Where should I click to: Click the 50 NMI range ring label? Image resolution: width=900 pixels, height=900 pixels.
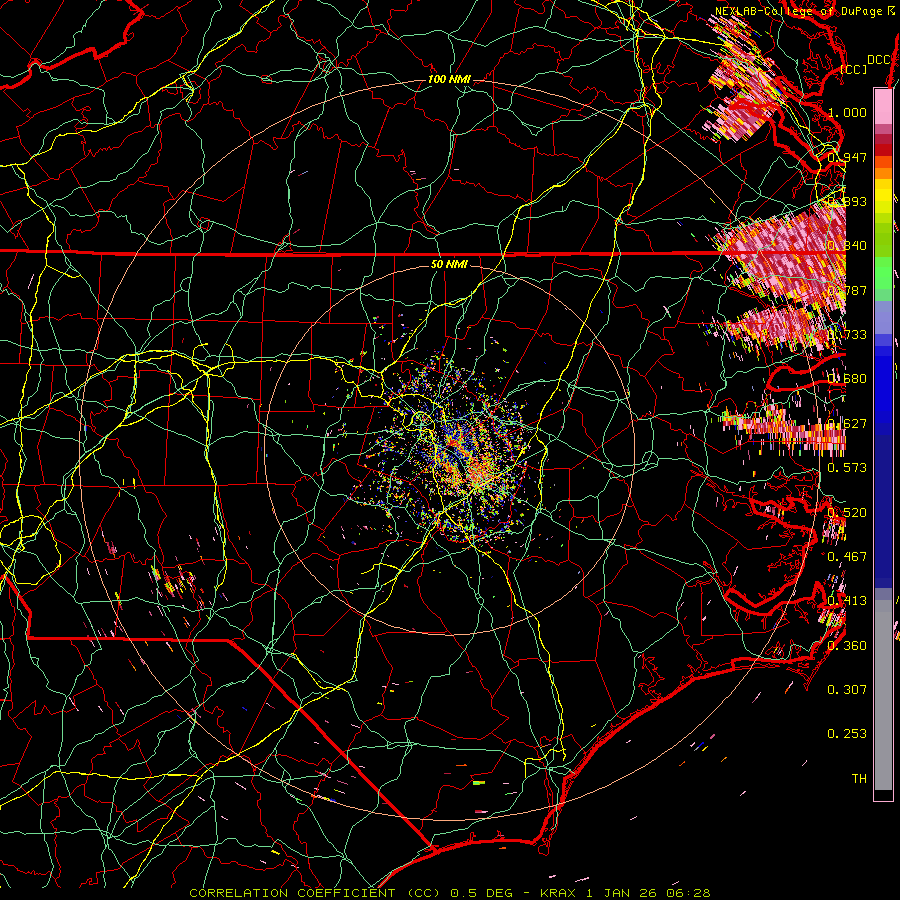pyautogui.click(x=449, y=264)
